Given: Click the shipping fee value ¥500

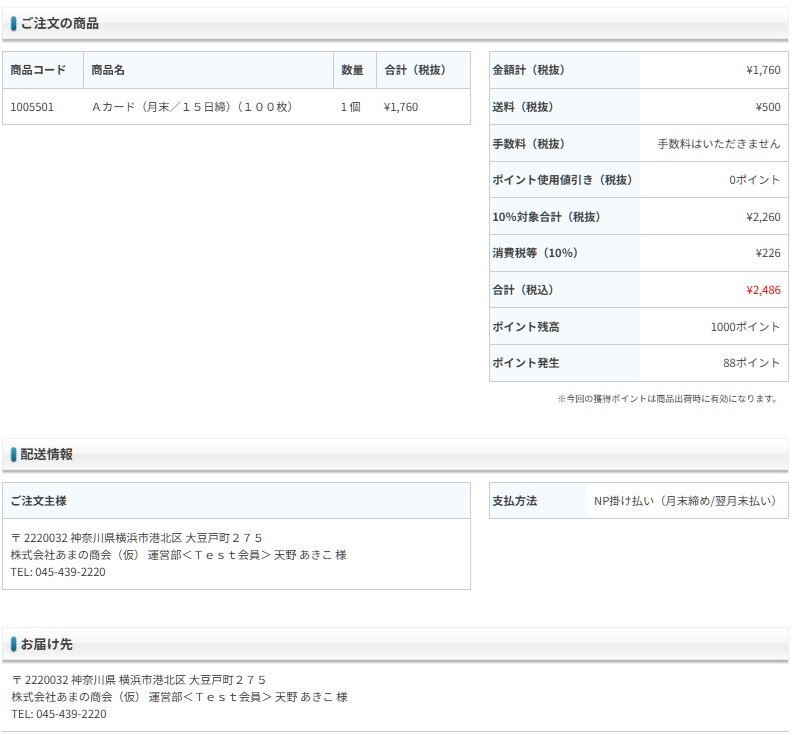Looking at the screenshot, I should (767, 107).
